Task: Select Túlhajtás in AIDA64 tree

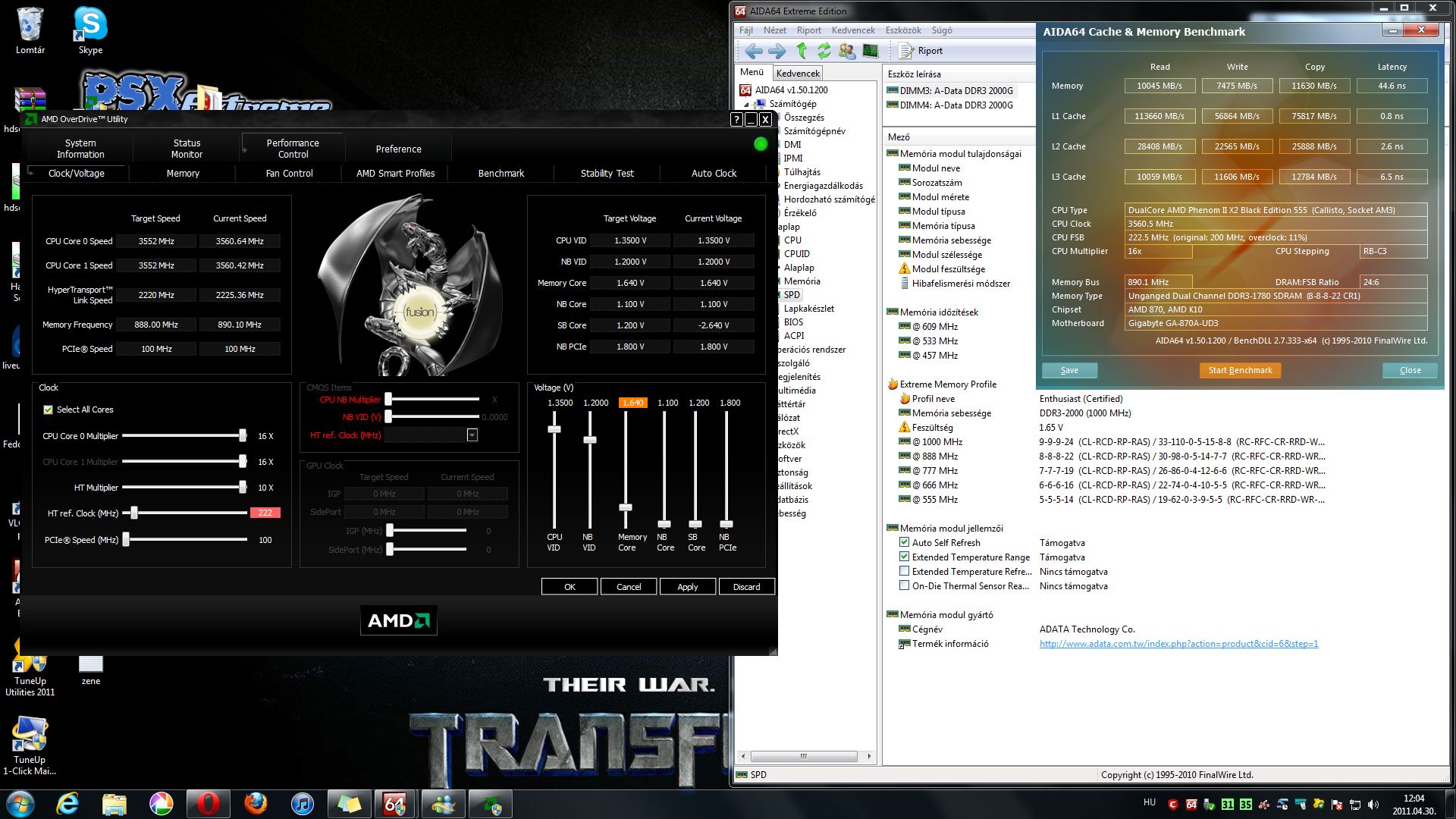Action: (x=802, y=172)
